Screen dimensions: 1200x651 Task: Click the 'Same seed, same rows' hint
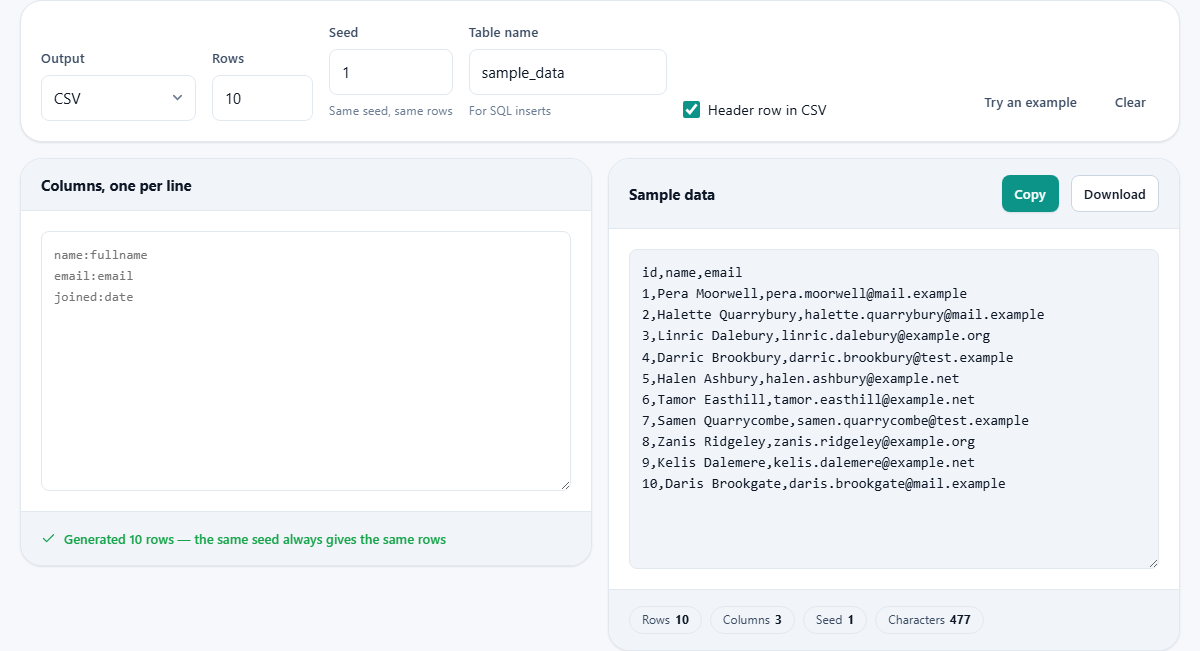390,111
